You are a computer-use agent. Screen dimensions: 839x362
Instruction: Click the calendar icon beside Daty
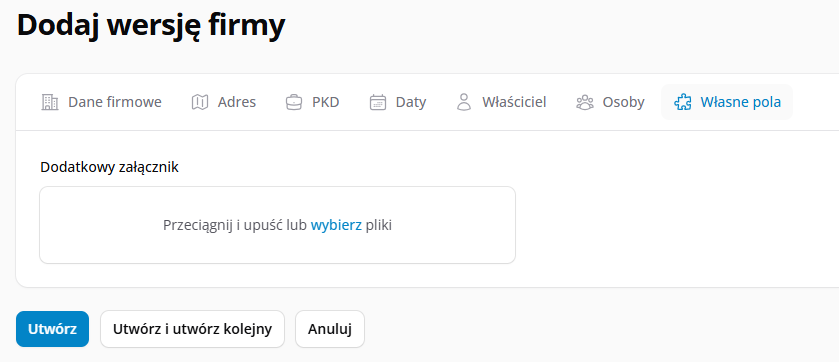coord(378,102)
